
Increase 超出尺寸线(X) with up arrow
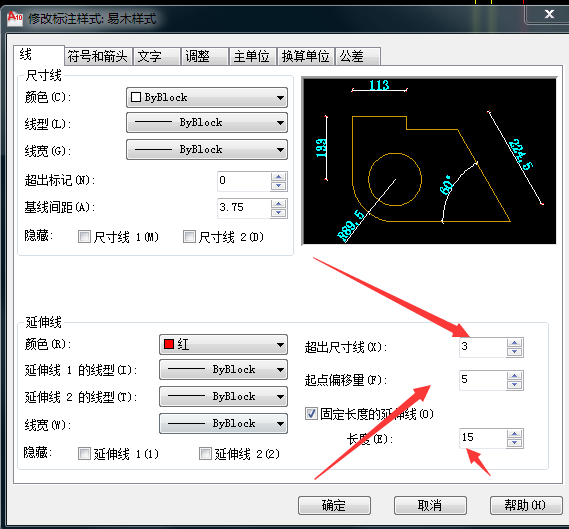(x=515, y=343)
